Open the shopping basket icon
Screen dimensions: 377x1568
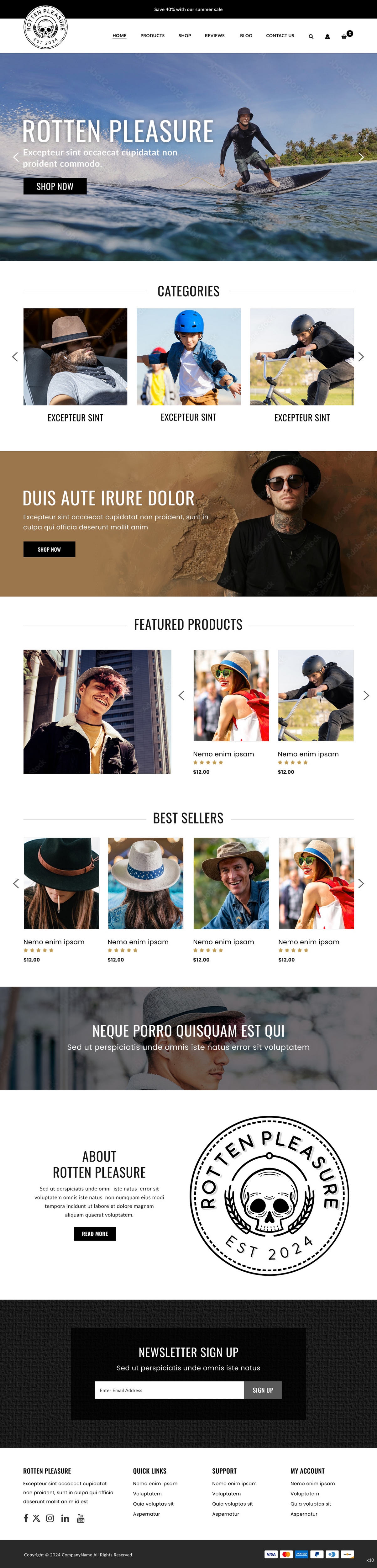pyautogui.click(x=344, y=36)
